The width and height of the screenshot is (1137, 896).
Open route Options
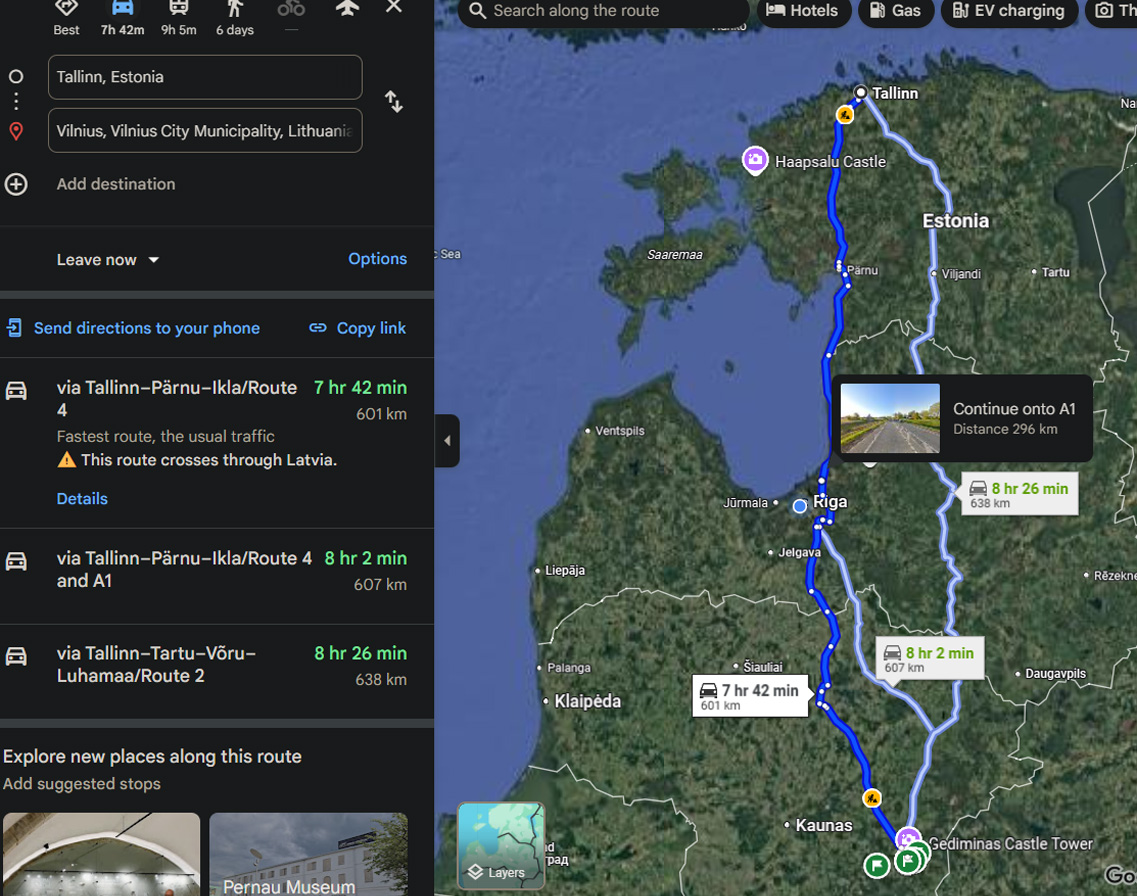tap(377, 259)
